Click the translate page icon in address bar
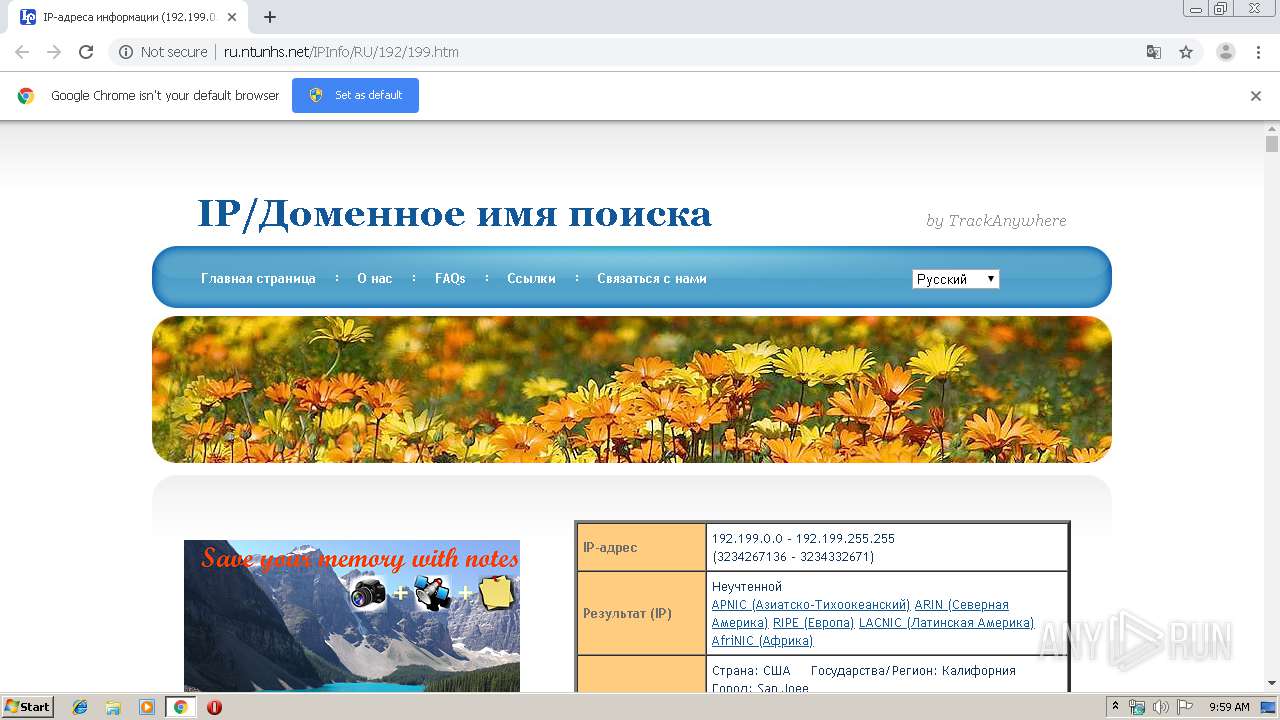The height and width of the screenshot is (720, 1280). [x=1153, y=52]
